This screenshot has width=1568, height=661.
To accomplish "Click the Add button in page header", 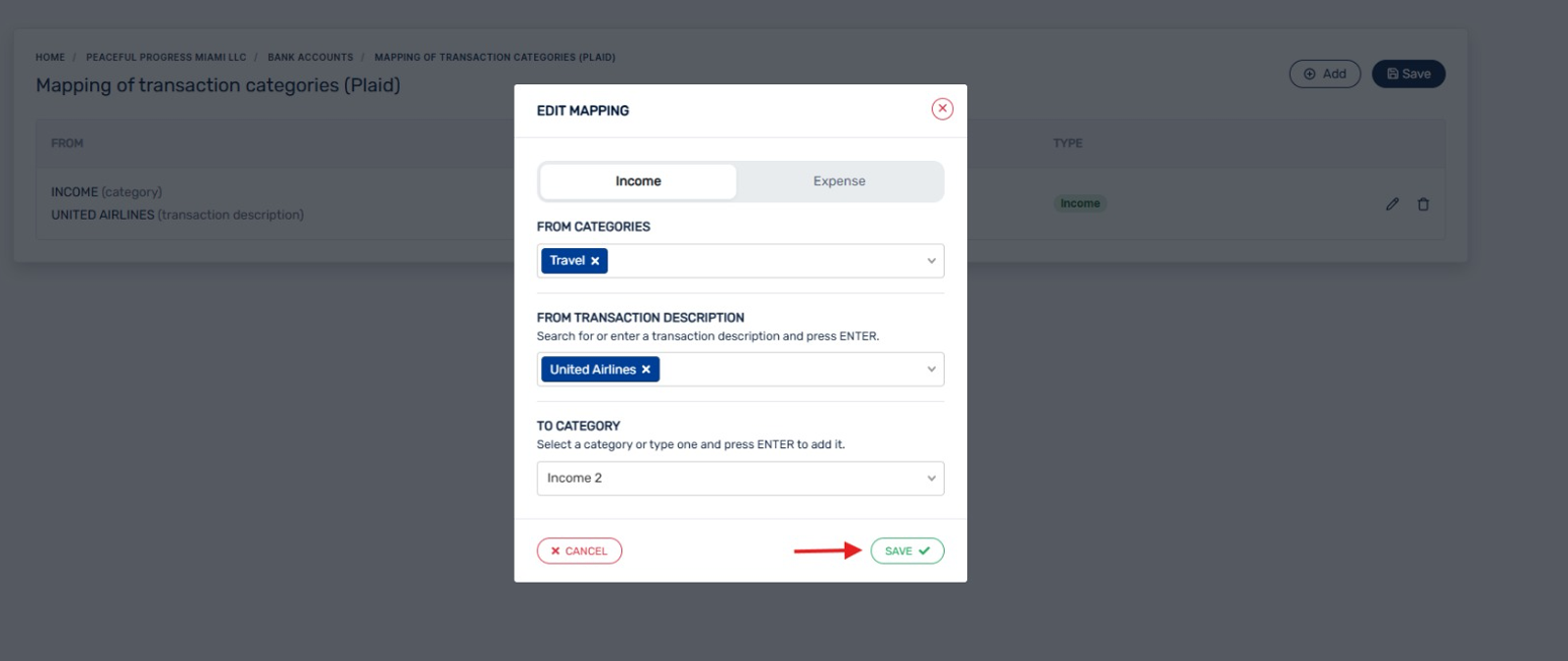I will pos(1324,74).
